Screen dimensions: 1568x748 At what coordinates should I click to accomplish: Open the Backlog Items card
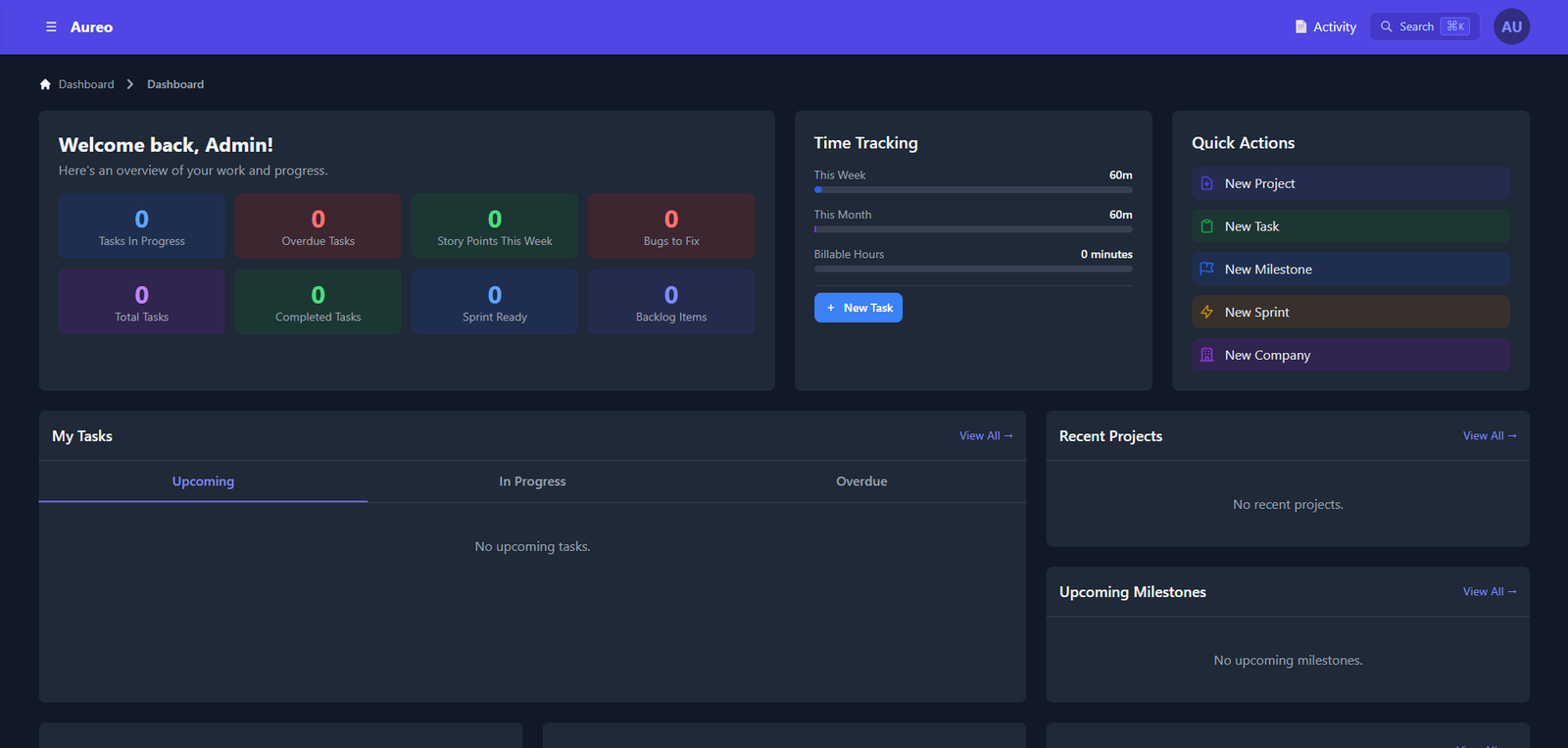tap(671, 302)
